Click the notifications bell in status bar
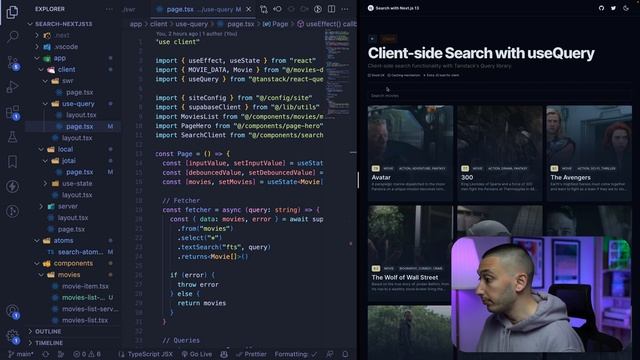The width and height of the screenshot is (640, 360). click(x=345, y=354)
